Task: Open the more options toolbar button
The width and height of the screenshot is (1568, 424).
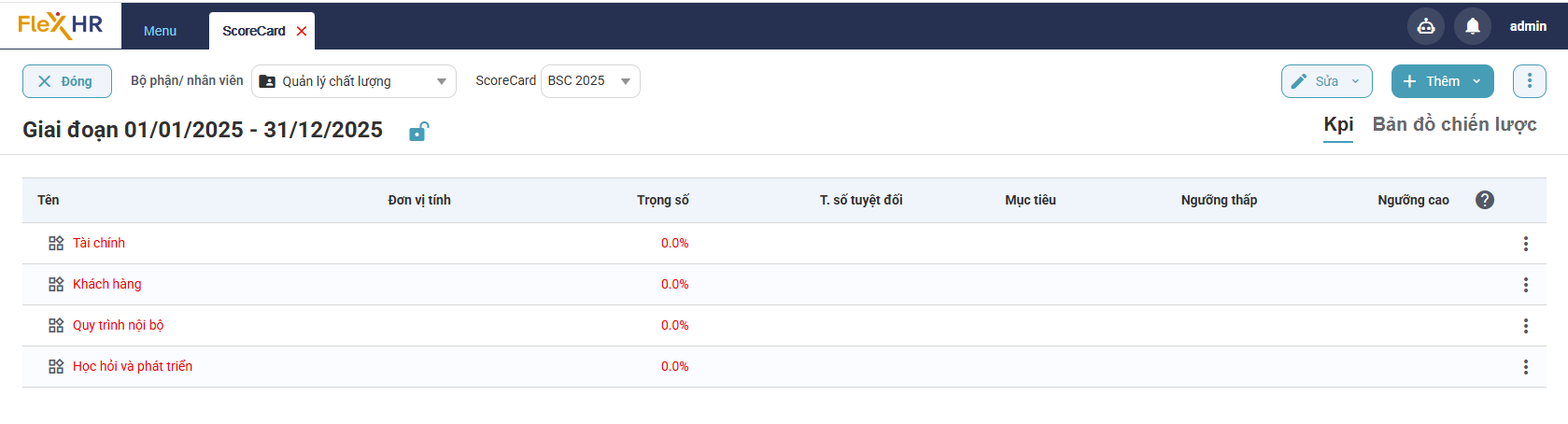Action: tap(1529, 81)
